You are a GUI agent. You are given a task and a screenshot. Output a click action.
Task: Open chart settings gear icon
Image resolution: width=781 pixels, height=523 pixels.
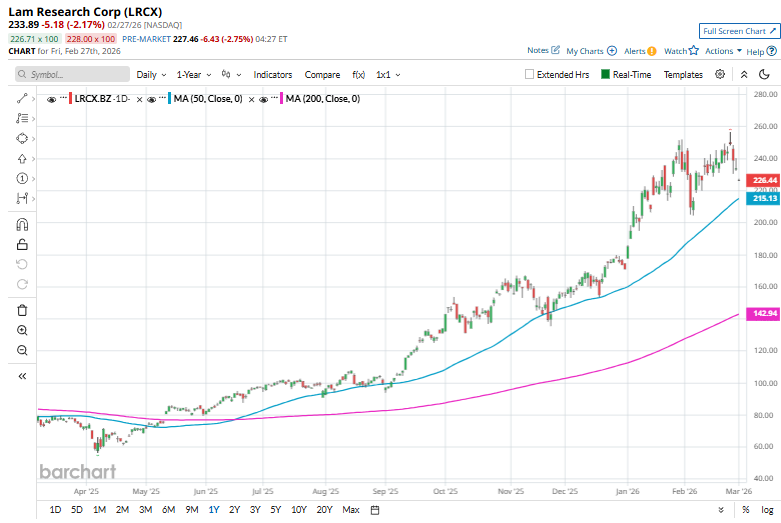coord(722,74)
